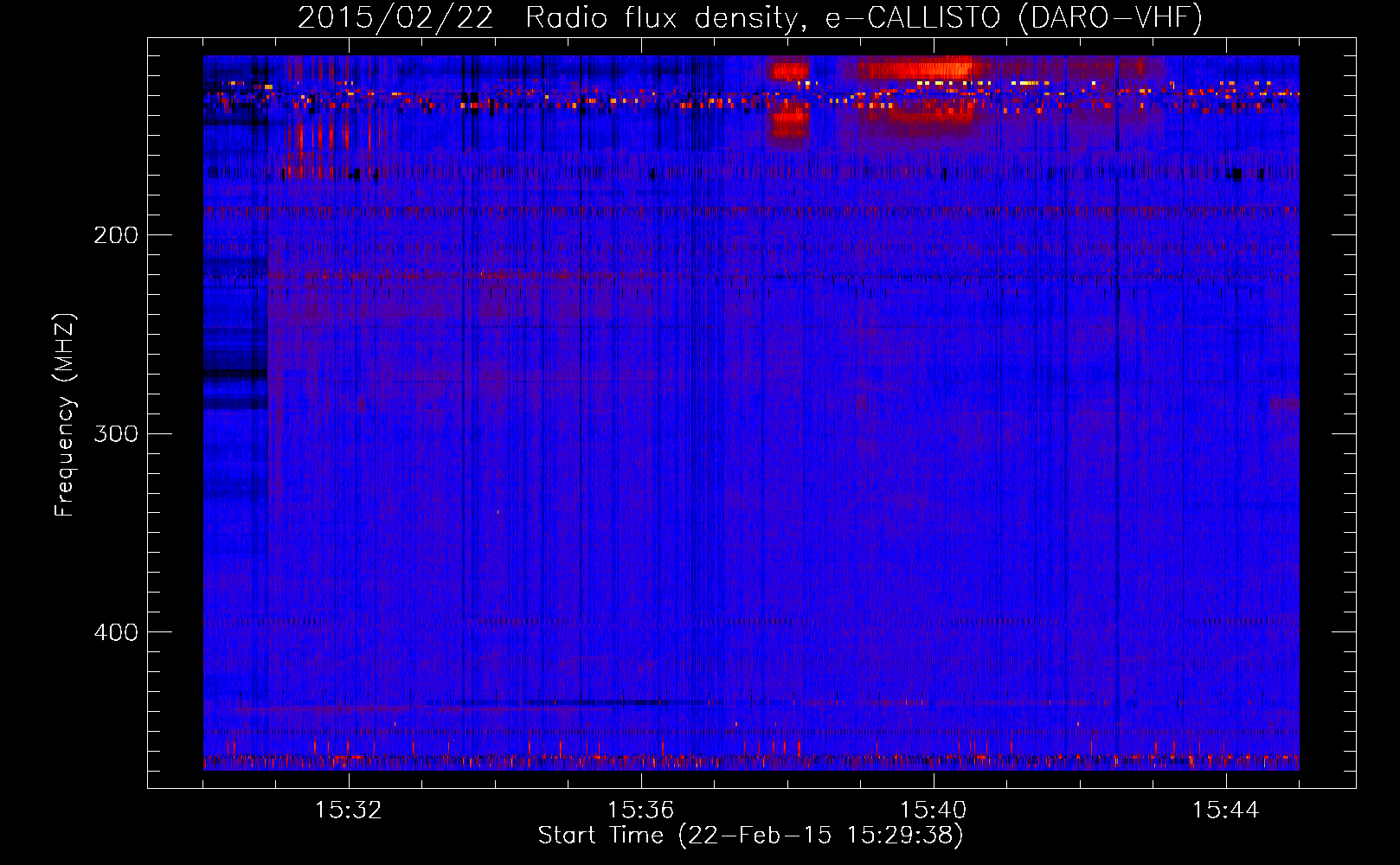Click the 15:32 time tick label
This screenshot has width=1400, height=865.
point(349,811)
